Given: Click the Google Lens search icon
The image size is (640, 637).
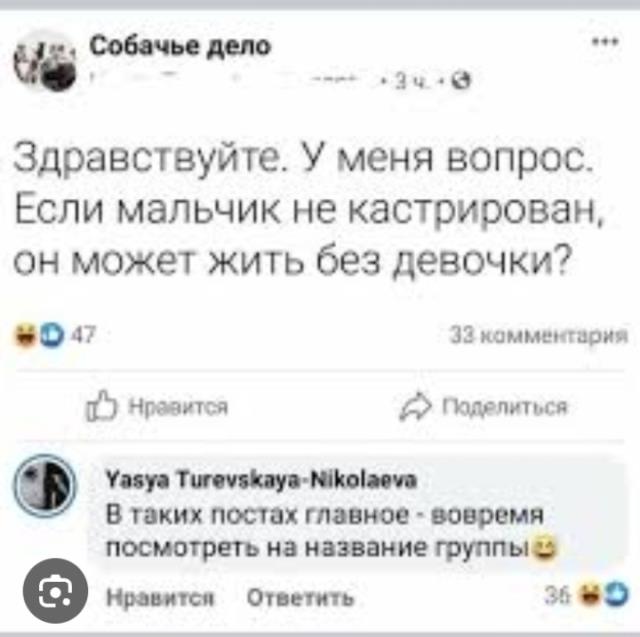Looking at the screenshot, I should 56,590.
